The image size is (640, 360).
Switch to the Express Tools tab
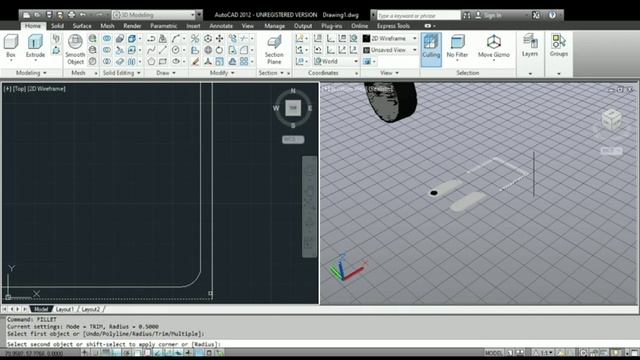393,26
